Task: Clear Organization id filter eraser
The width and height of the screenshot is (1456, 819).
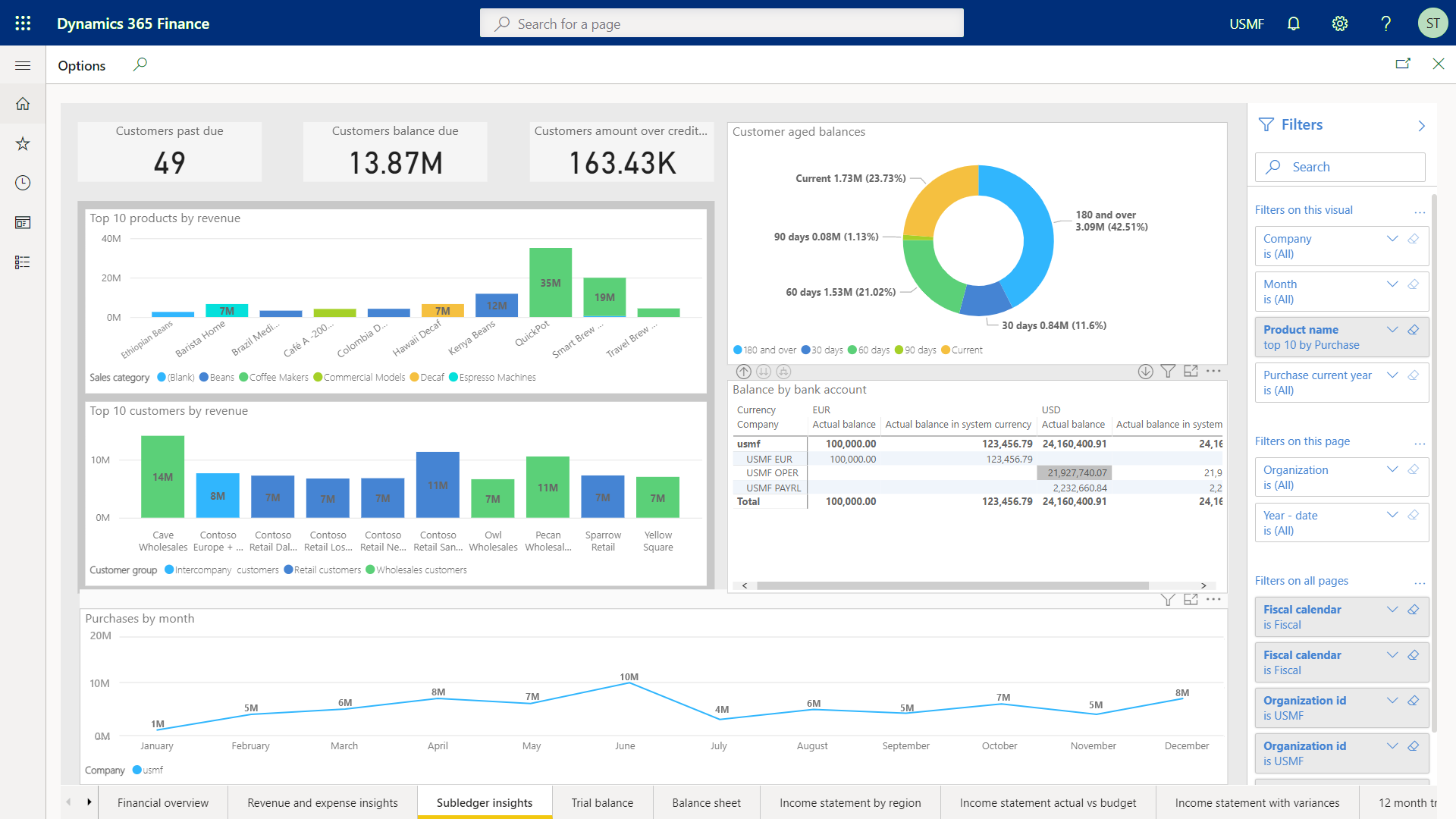Action: coord(1414,701)
